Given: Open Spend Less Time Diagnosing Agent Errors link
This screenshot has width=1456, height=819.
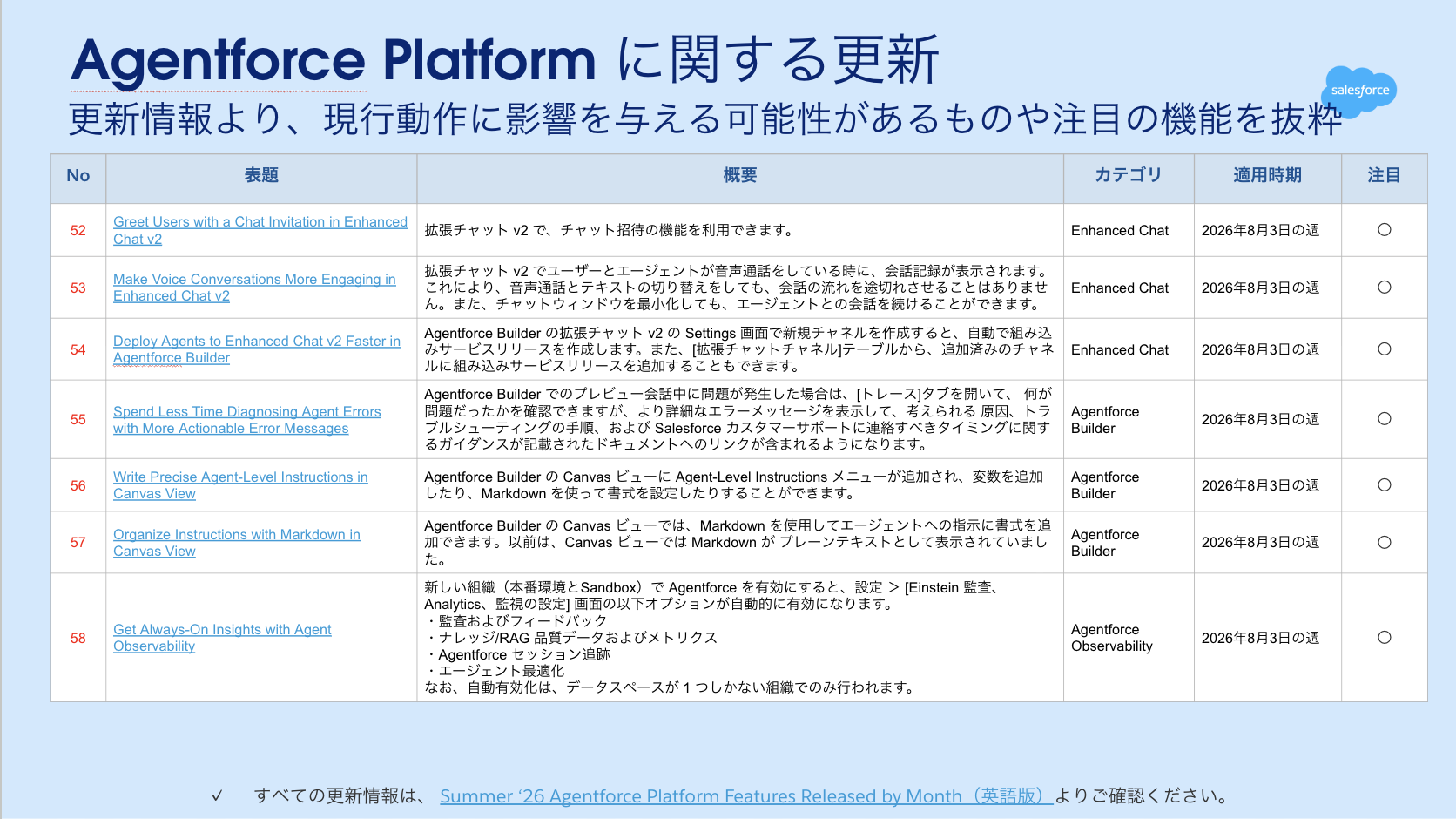Looking at the screenshot, I should click(247, 420).
